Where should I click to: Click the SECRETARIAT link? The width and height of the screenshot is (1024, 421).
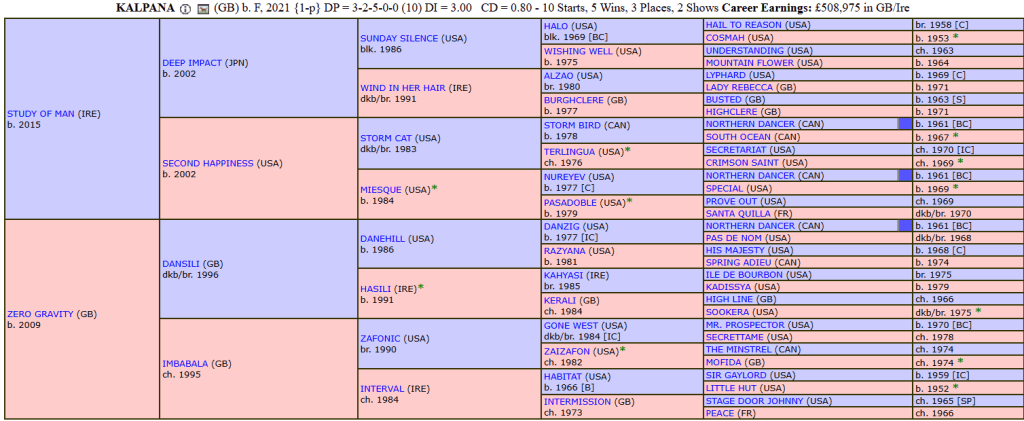(742, 149)
